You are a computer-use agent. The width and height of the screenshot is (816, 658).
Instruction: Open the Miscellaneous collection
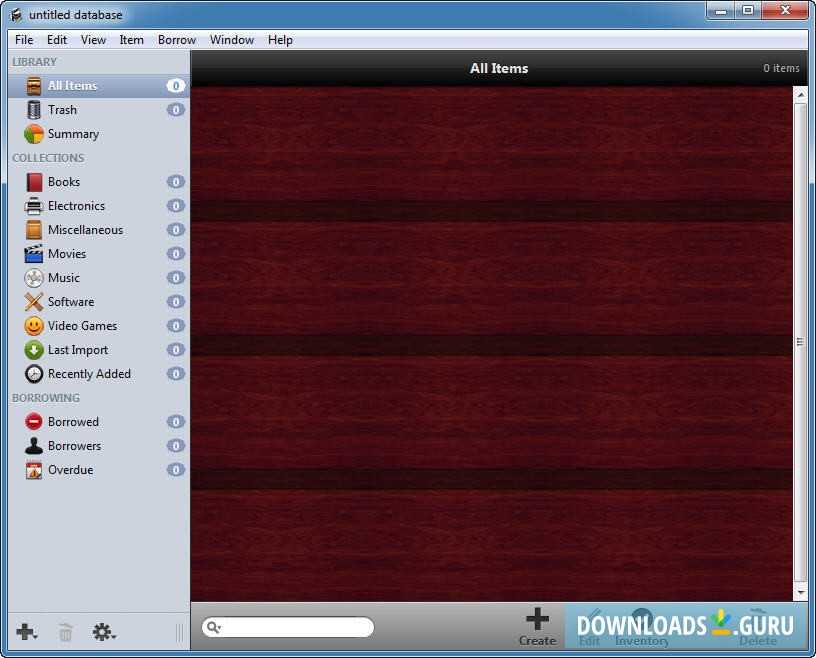(x=89, y=230)
